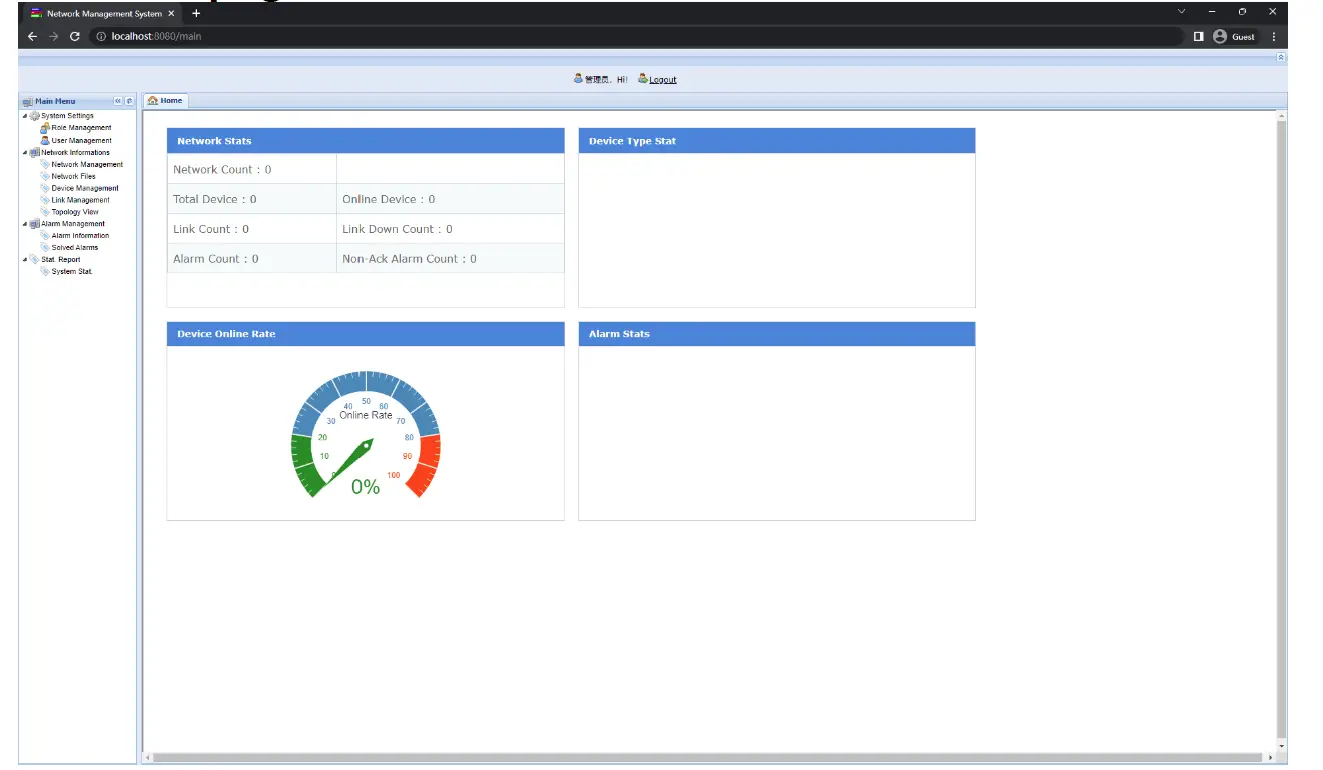Open Alarm Information under Alarm Management
Image resolution: width=1323 pixels, height=770 pixels.
click(80, 235)
